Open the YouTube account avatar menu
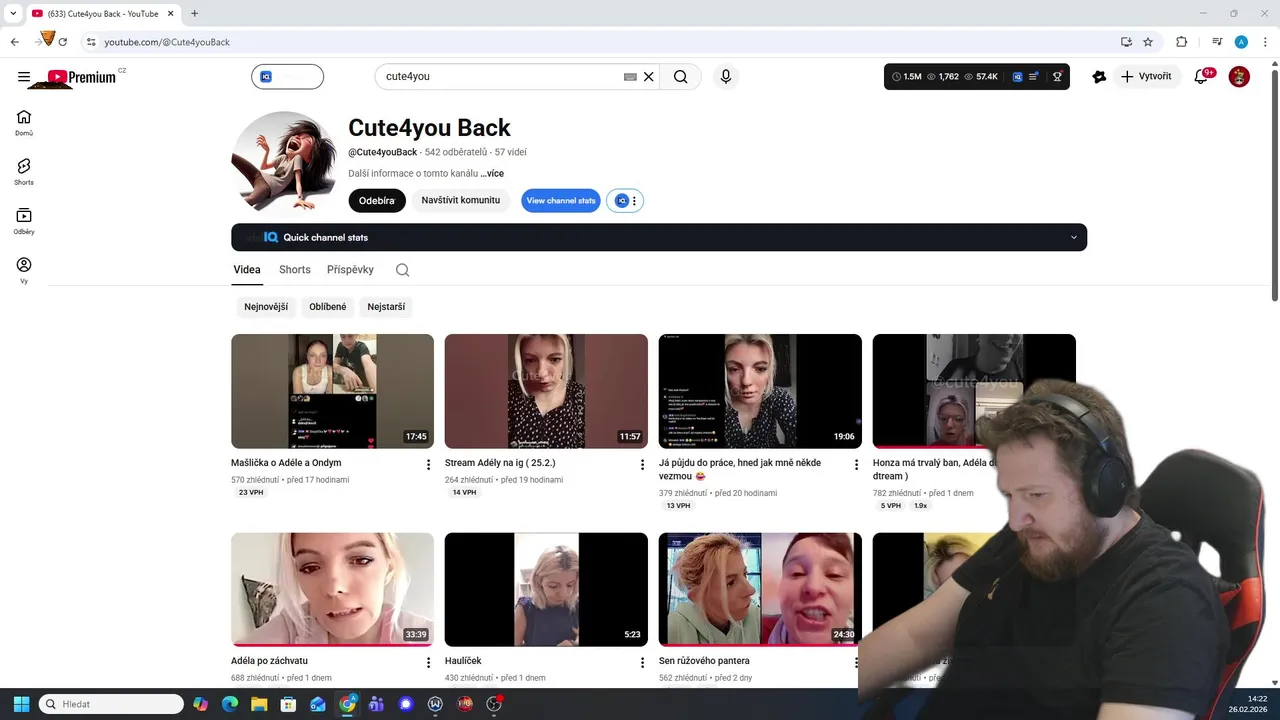 [x=1239, y=77]
